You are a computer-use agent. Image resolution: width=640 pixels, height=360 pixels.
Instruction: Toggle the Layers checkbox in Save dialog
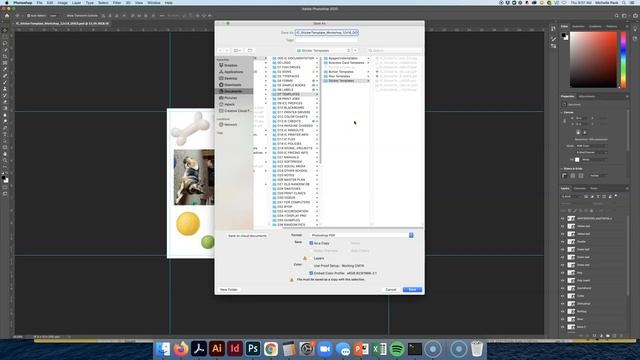[311, 258]
